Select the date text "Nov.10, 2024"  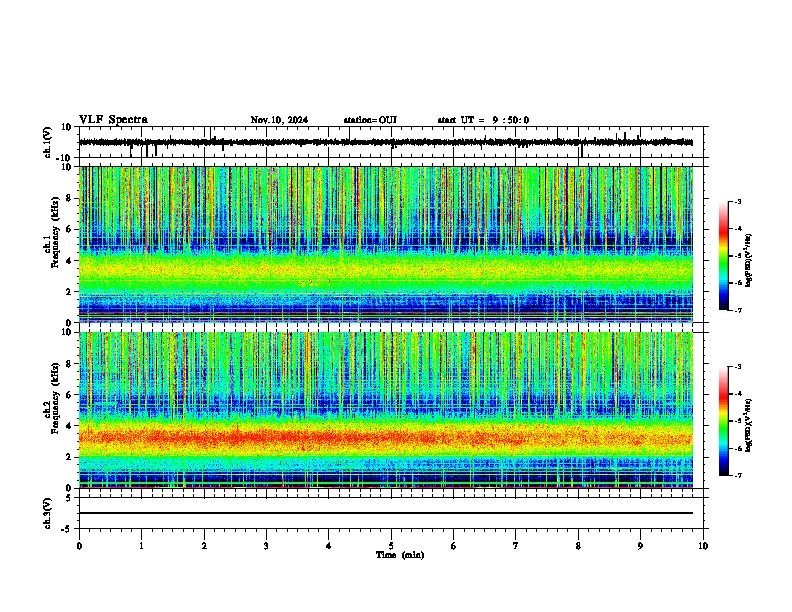(x=279, y=120)
